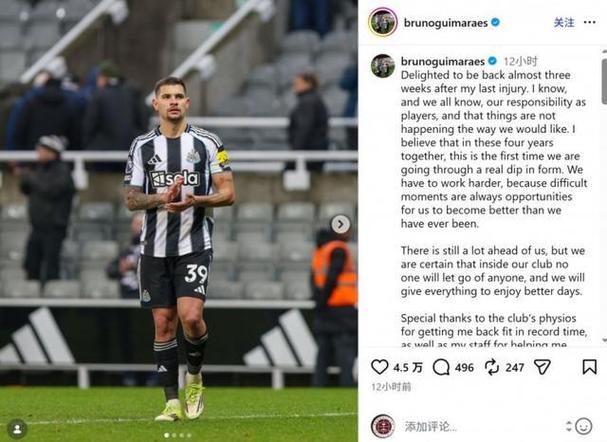The height and width of the screenshot is (442, 607).
Task: Open comments via the speech bubble icon
Action: pyautogui.click(x=441, y=367)
